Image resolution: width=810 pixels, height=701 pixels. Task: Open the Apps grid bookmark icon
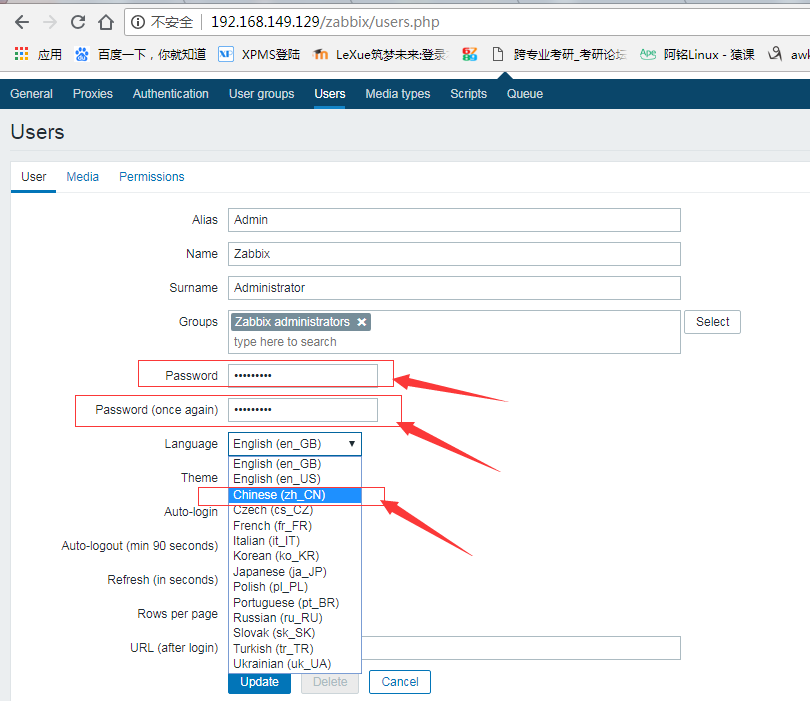(x=21, y=54)
